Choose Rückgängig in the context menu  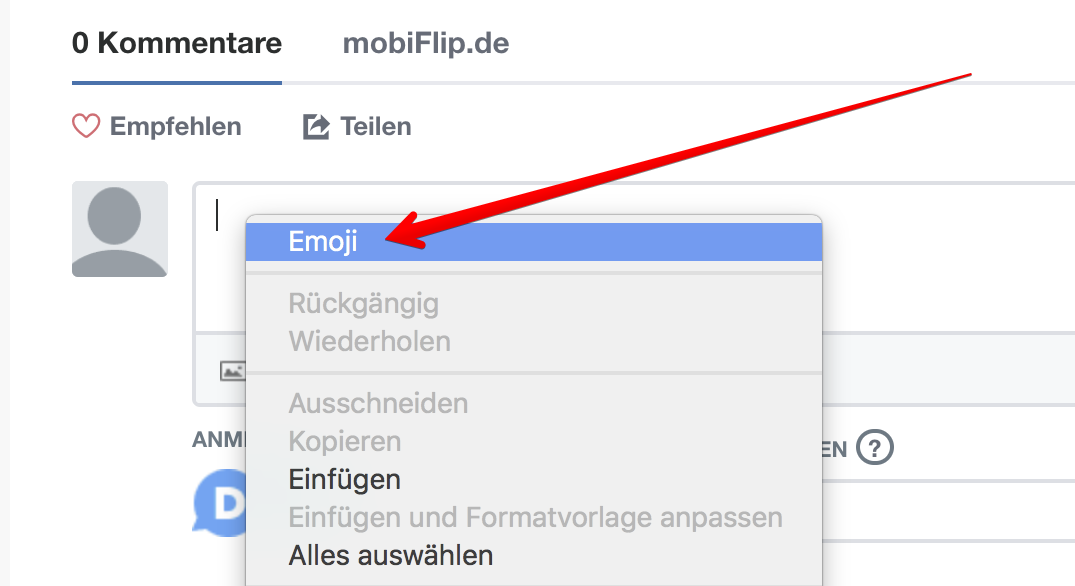363,303
